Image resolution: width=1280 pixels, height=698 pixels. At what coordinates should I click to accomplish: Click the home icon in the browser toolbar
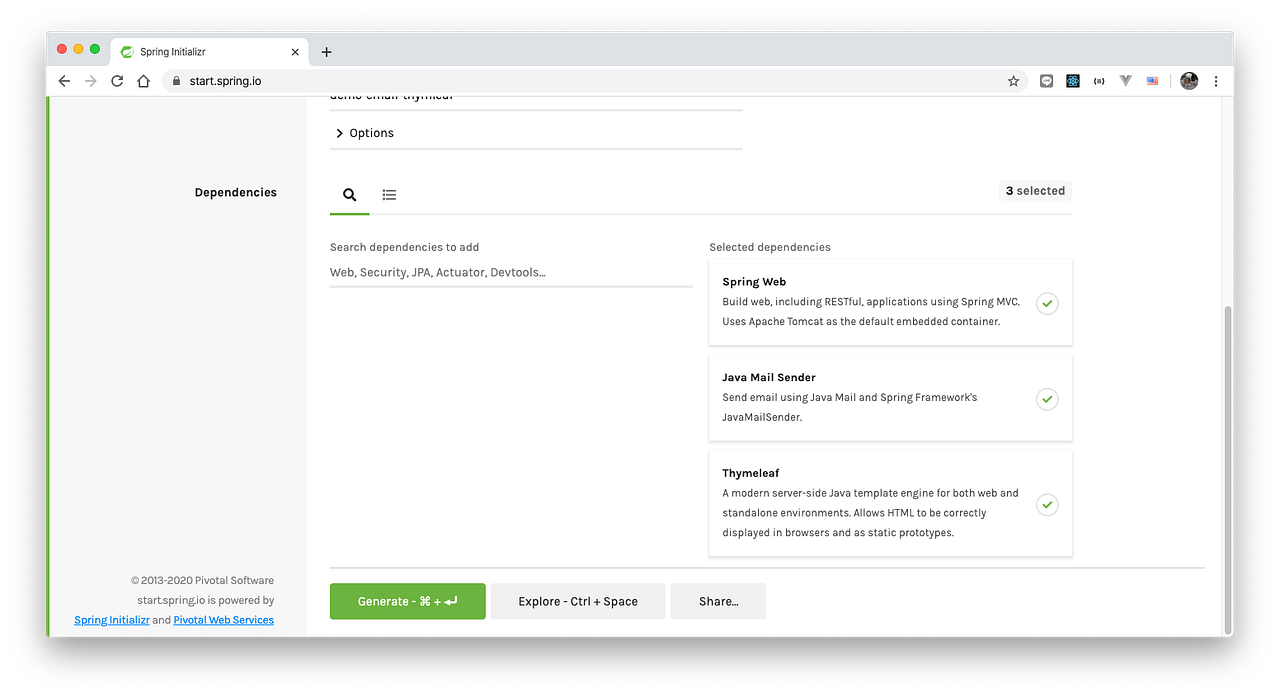142,81
